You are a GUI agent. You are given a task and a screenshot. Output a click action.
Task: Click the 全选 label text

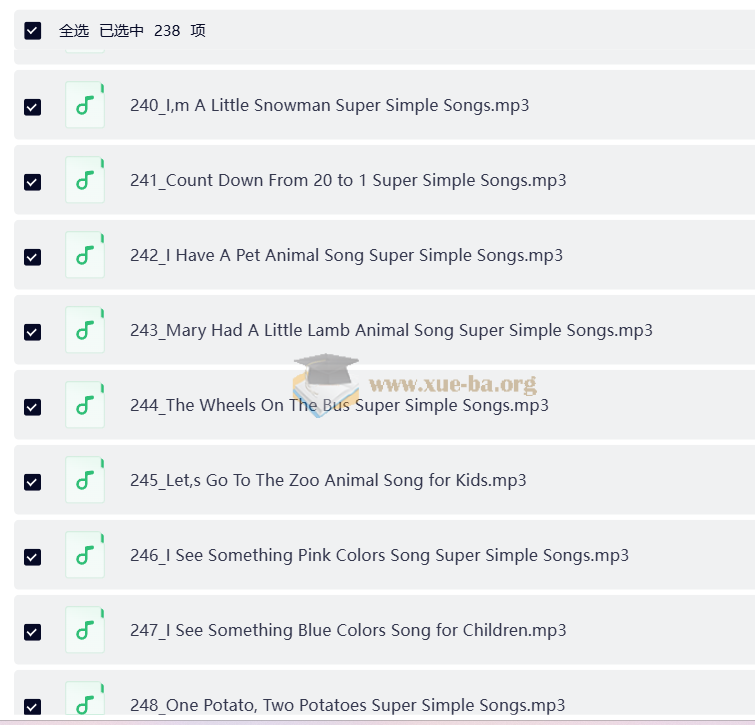pos(74,31)
